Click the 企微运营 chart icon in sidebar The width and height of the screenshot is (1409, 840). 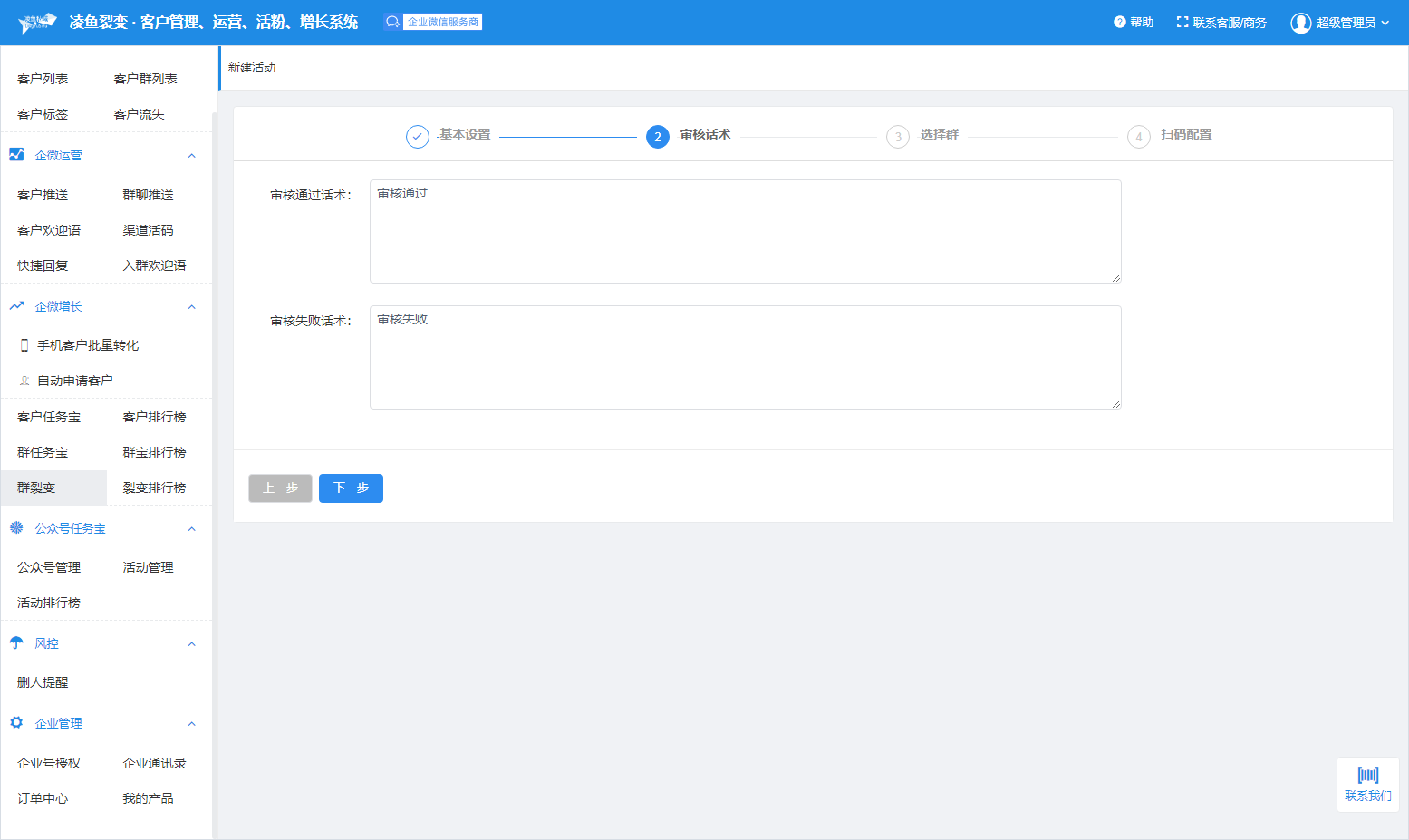click(16, 155)
